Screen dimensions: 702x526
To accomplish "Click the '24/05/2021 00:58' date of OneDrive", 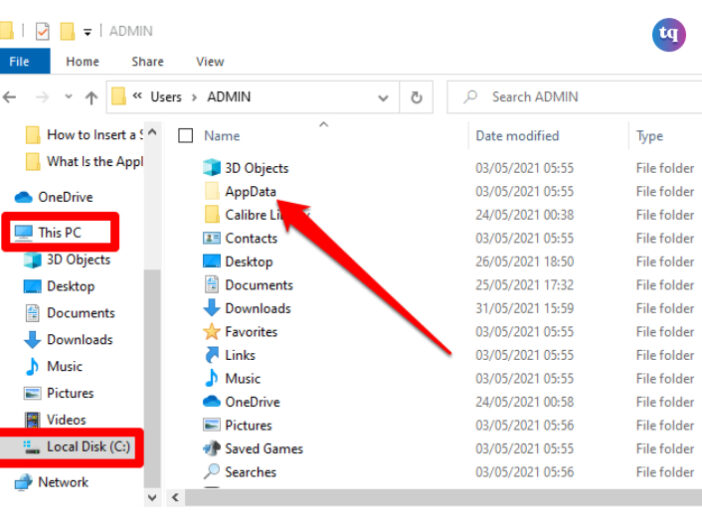I will click(524, 402).
